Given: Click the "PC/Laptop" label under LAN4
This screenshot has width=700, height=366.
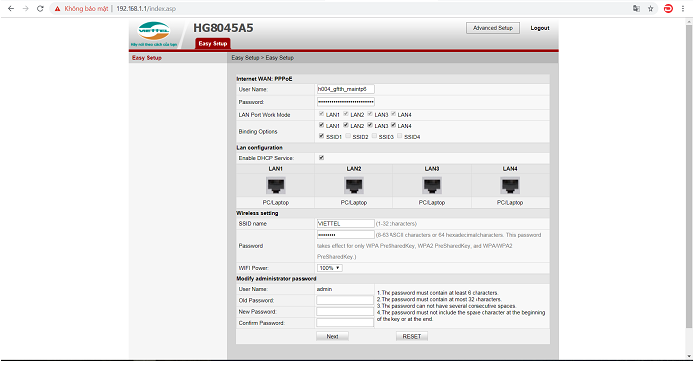Looking at the screenshot, I should (x=510, y=202).
